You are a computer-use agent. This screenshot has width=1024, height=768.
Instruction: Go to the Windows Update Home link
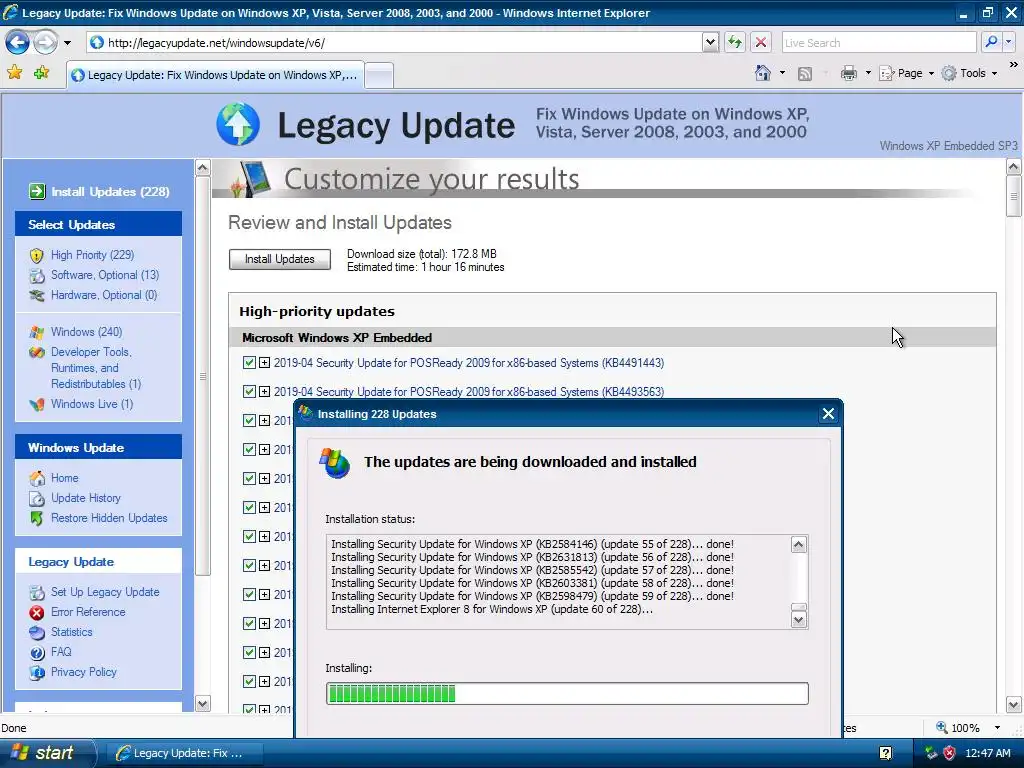65,478
